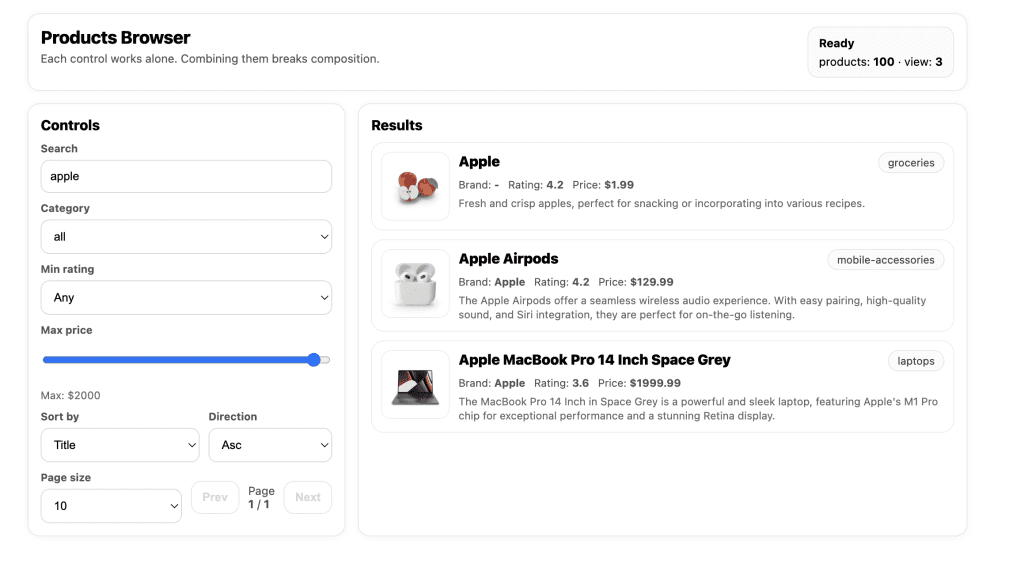
Task: Click the MacBook Pro thumbnail image
Action: 415,385
